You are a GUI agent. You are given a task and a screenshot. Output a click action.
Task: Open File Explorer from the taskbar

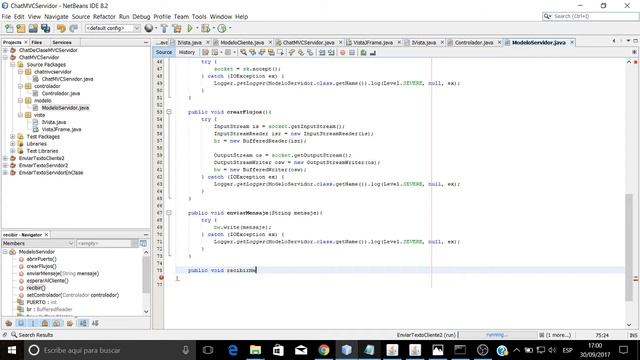pyautogui.click(x=256, y=350)
